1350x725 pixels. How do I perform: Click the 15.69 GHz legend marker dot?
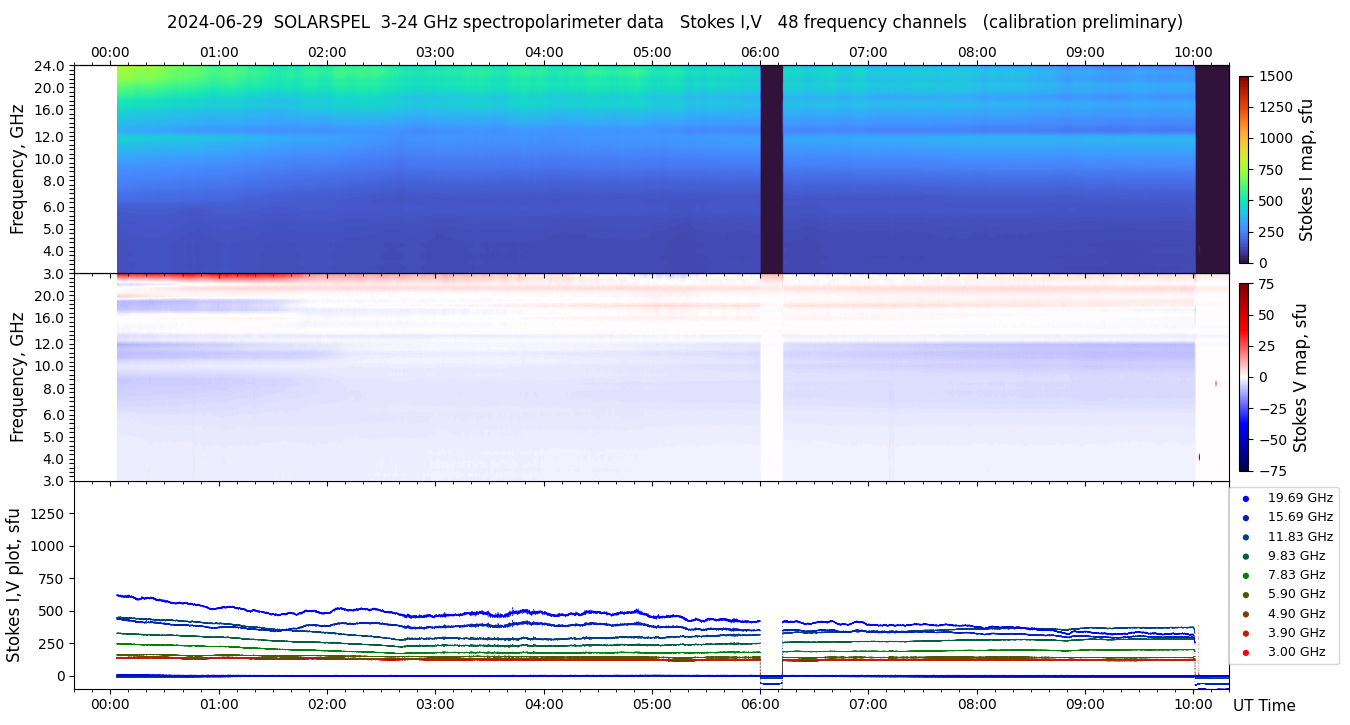[1245, 517]
